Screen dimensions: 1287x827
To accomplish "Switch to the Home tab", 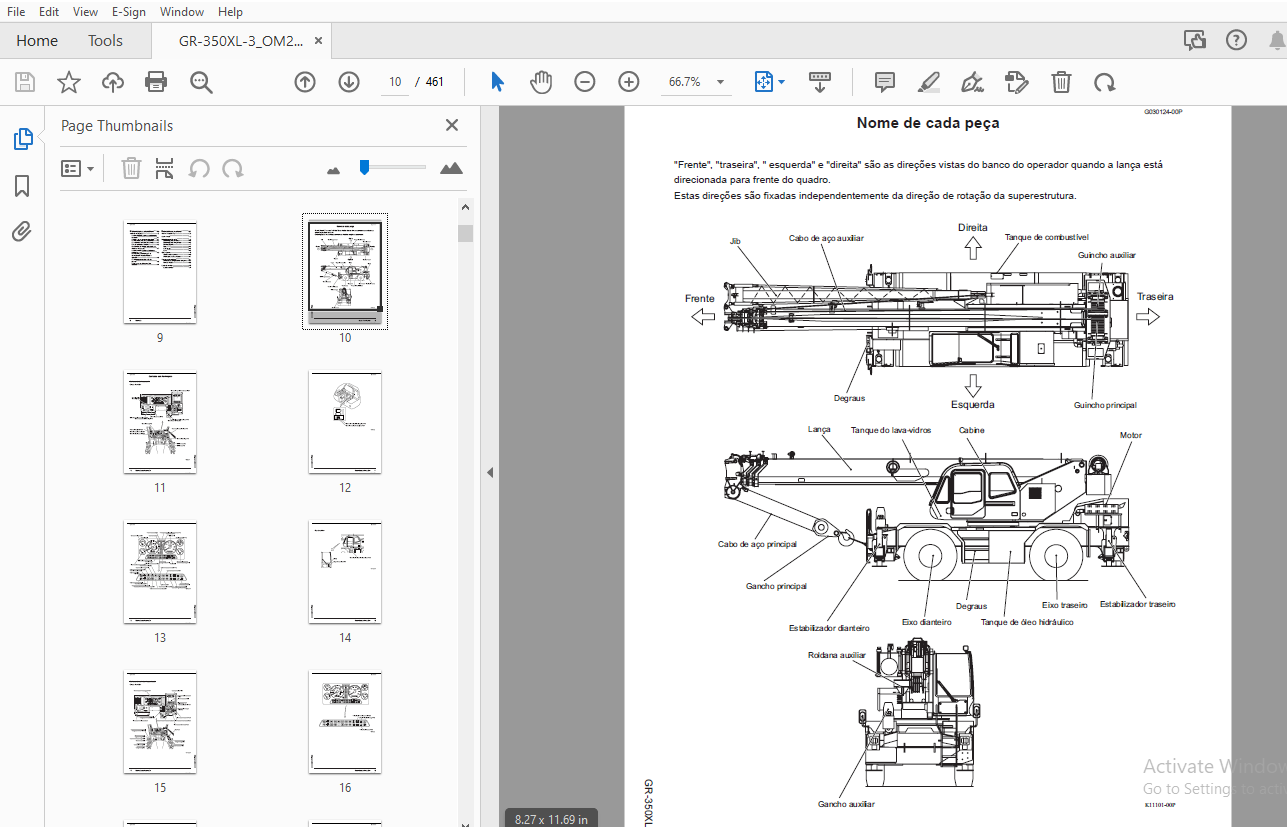I will (x=37, y=41).
